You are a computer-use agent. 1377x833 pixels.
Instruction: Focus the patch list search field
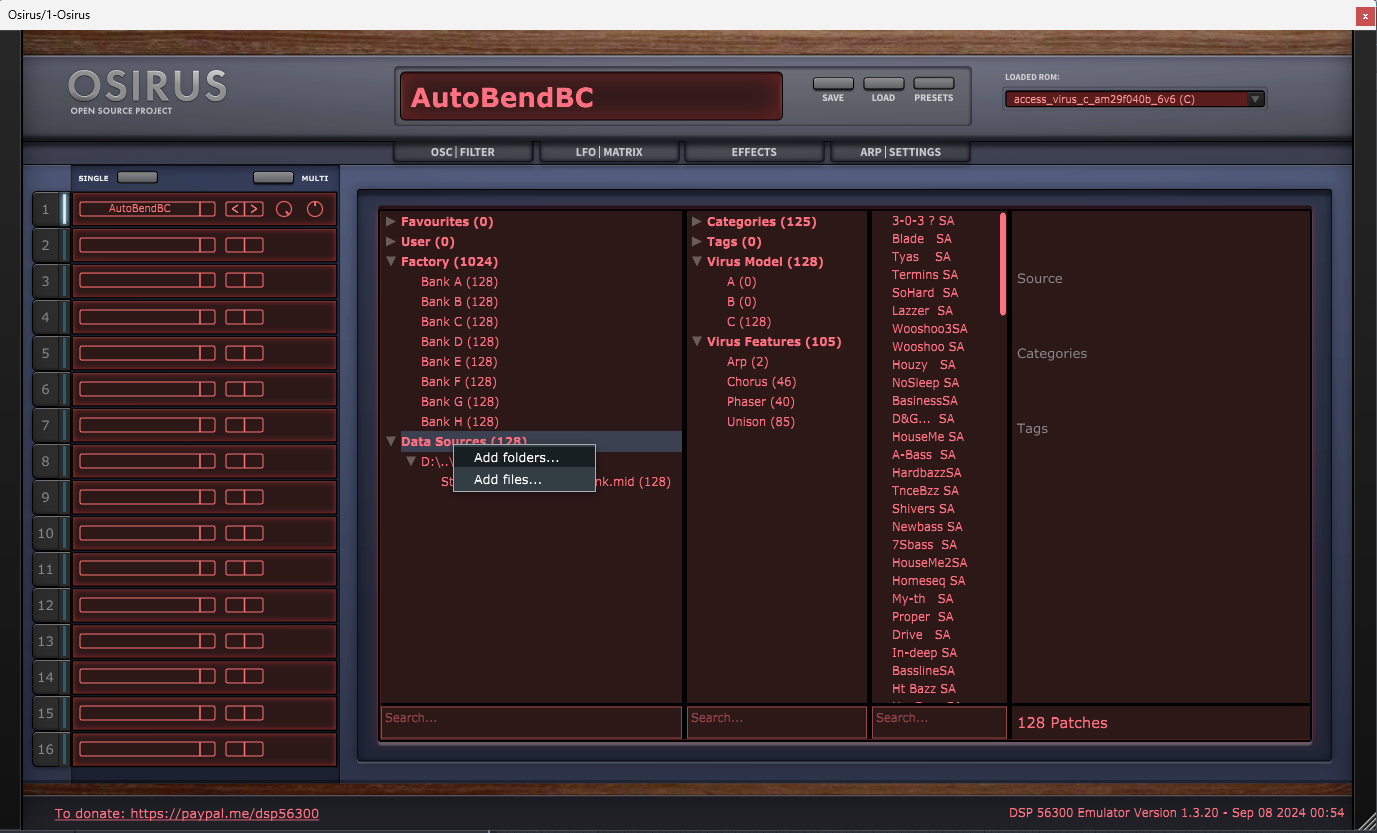(939, 723)
